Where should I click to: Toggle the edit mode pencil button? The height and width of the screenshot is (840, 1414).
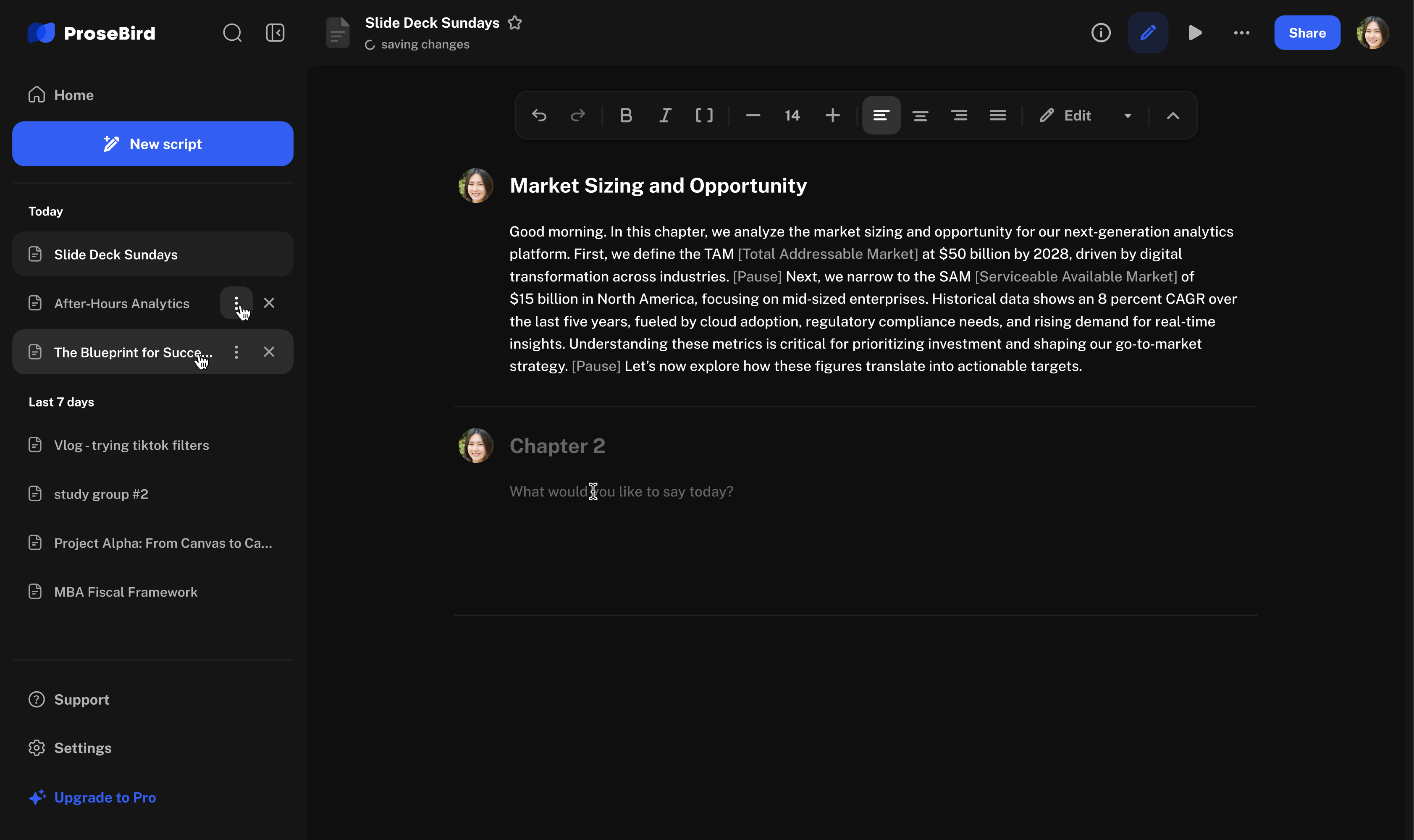pos(1147,33)
